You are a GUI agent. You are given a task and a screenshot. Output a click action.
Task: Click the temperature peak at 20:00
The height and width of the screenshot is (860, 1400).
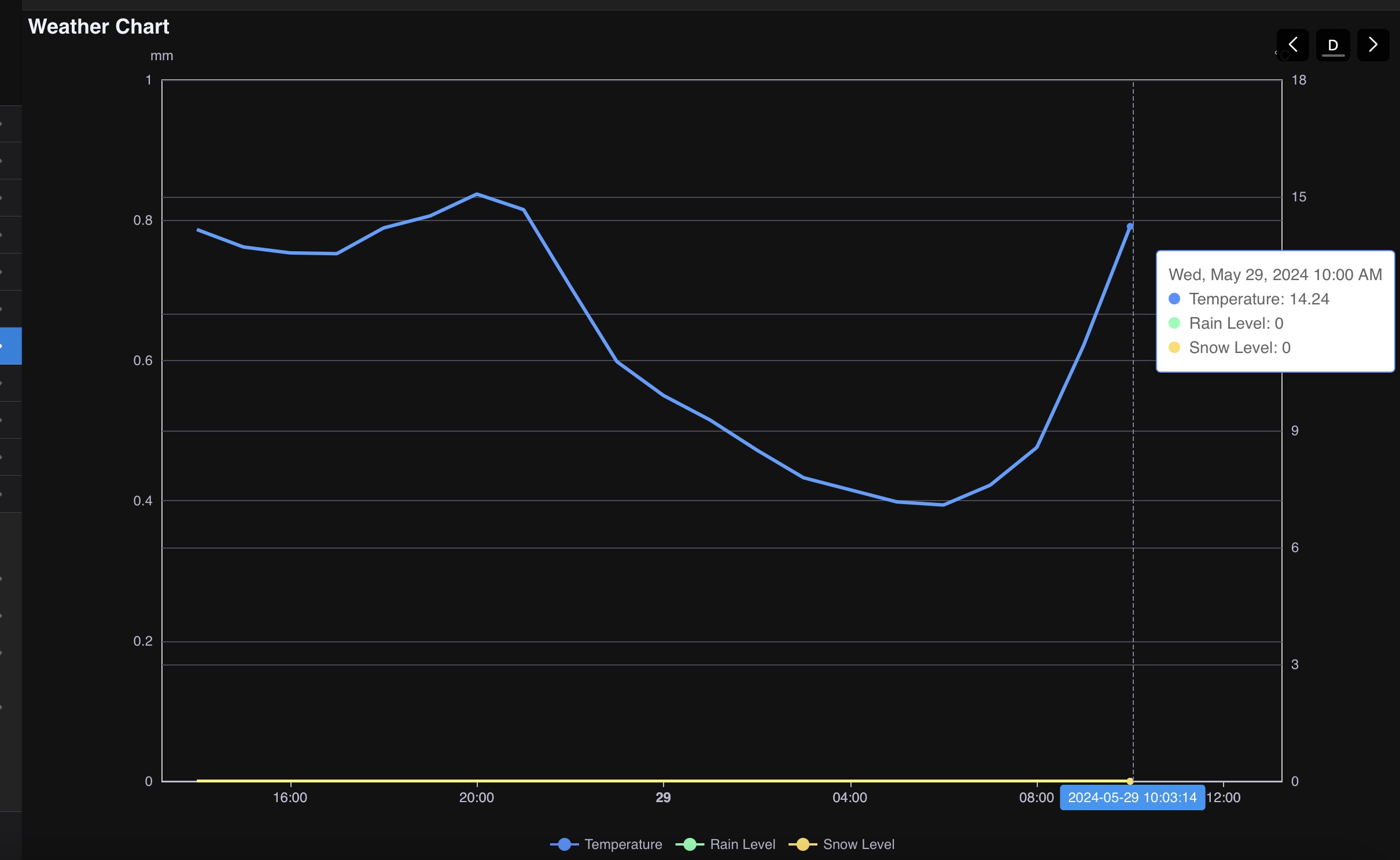coord(477,194)
